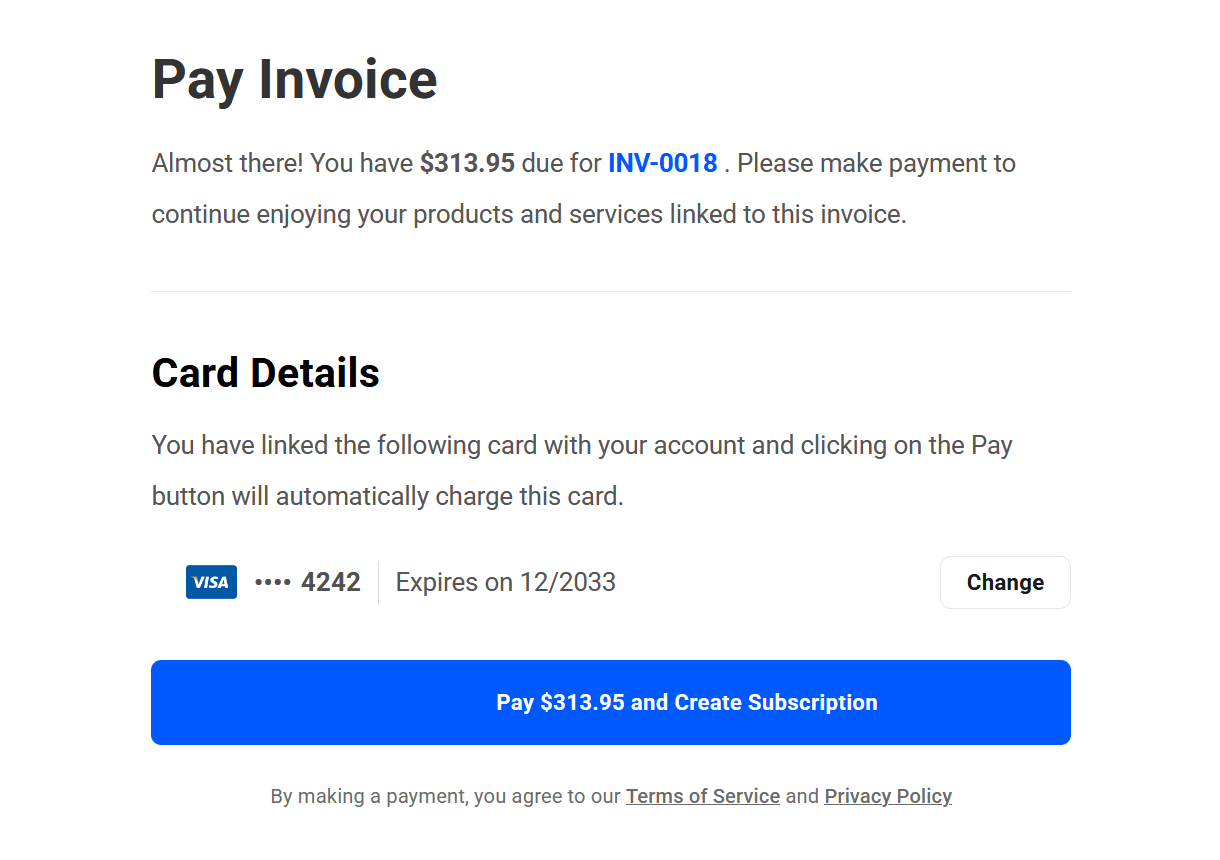Click the horizontal divider under the intro
Image resolution: width=1220 pixels, height=860 pixels.
(x=610, y=292)
